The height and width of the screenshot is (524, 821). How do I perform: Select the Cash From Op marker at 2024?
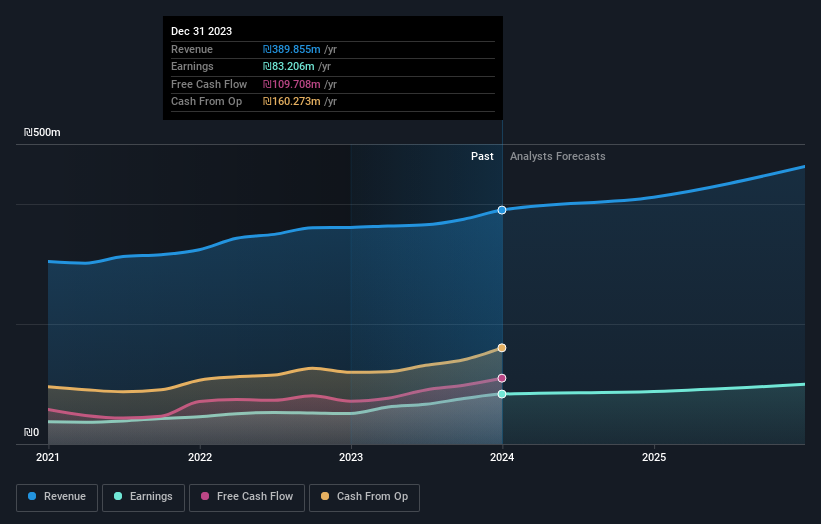[x=502, y=348]
